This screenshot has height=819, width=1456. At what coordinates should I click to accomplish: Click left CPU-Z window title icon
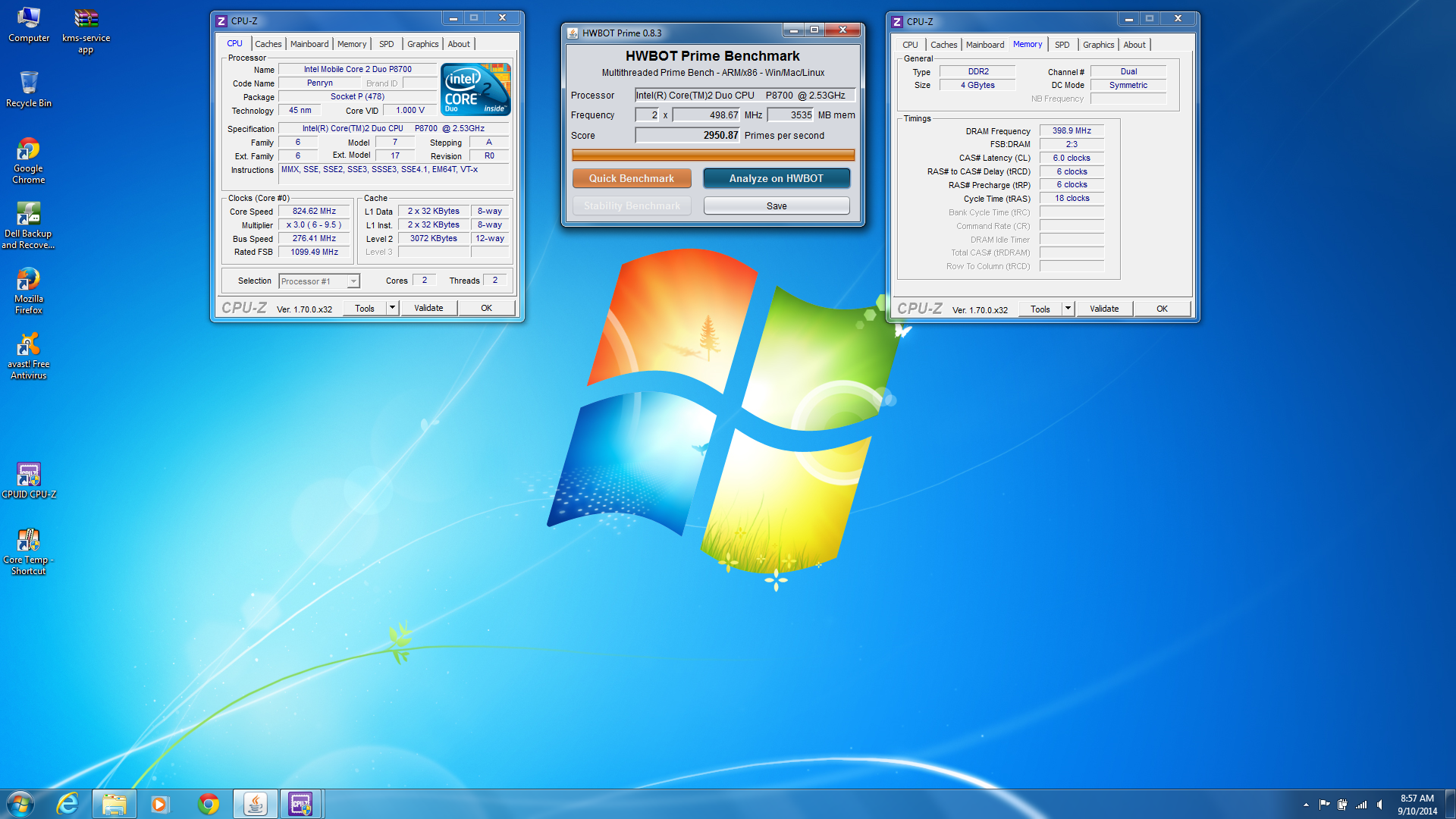coord(221,21)
